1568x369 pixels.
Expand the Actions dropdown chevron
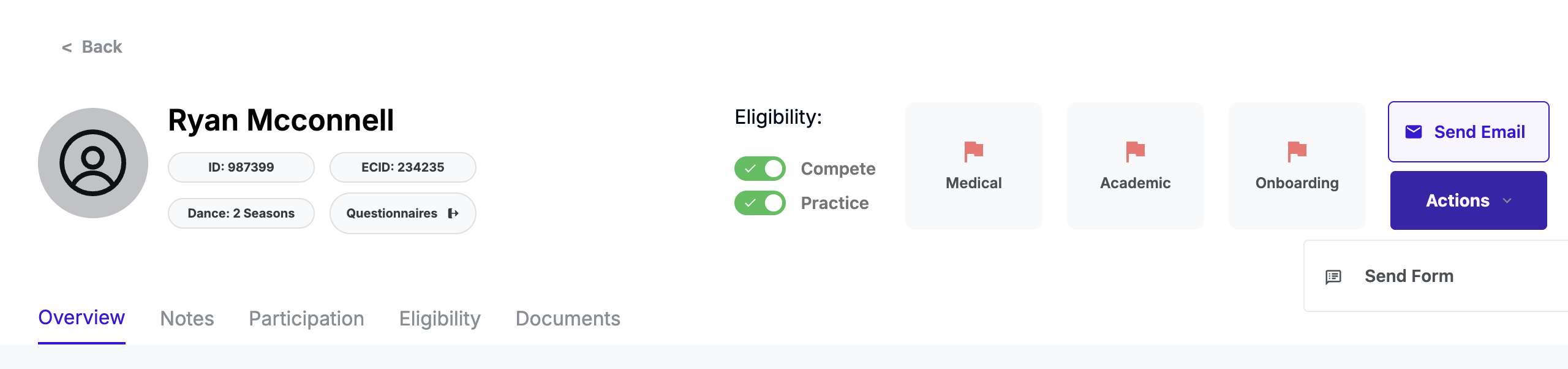1507,200
